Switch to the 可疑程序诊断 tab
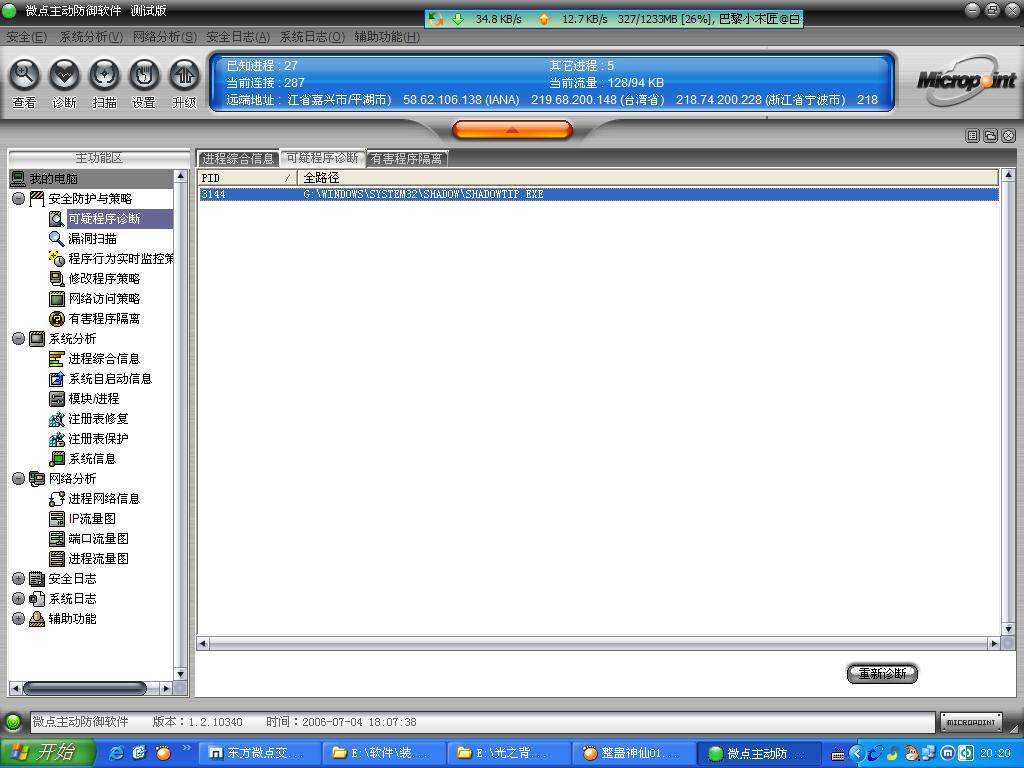 tap(323, 158)
